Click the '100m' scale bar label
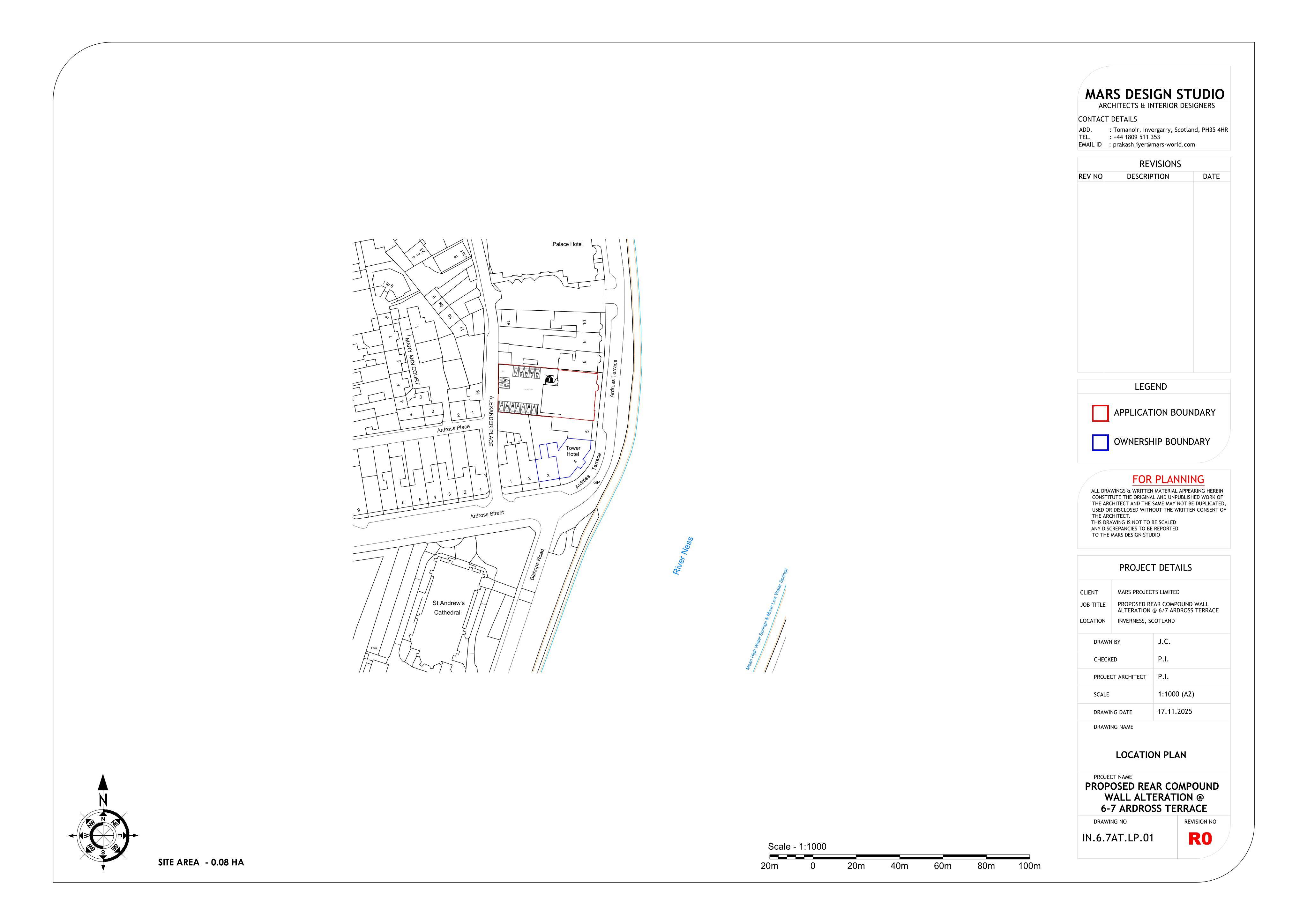The image size is (1307, 924). tap(1029, 865)
